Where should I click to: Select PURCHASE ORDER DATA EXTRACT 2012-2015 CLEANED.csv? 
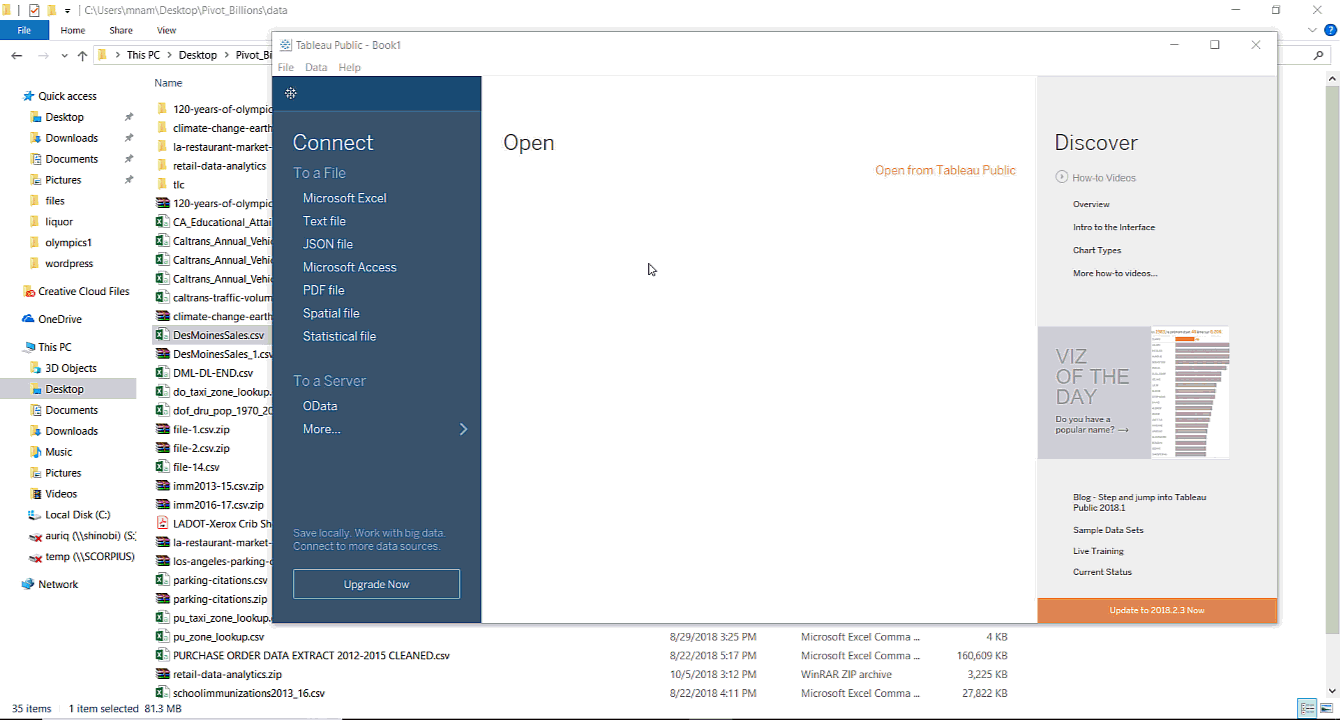[x=311, y=656]
